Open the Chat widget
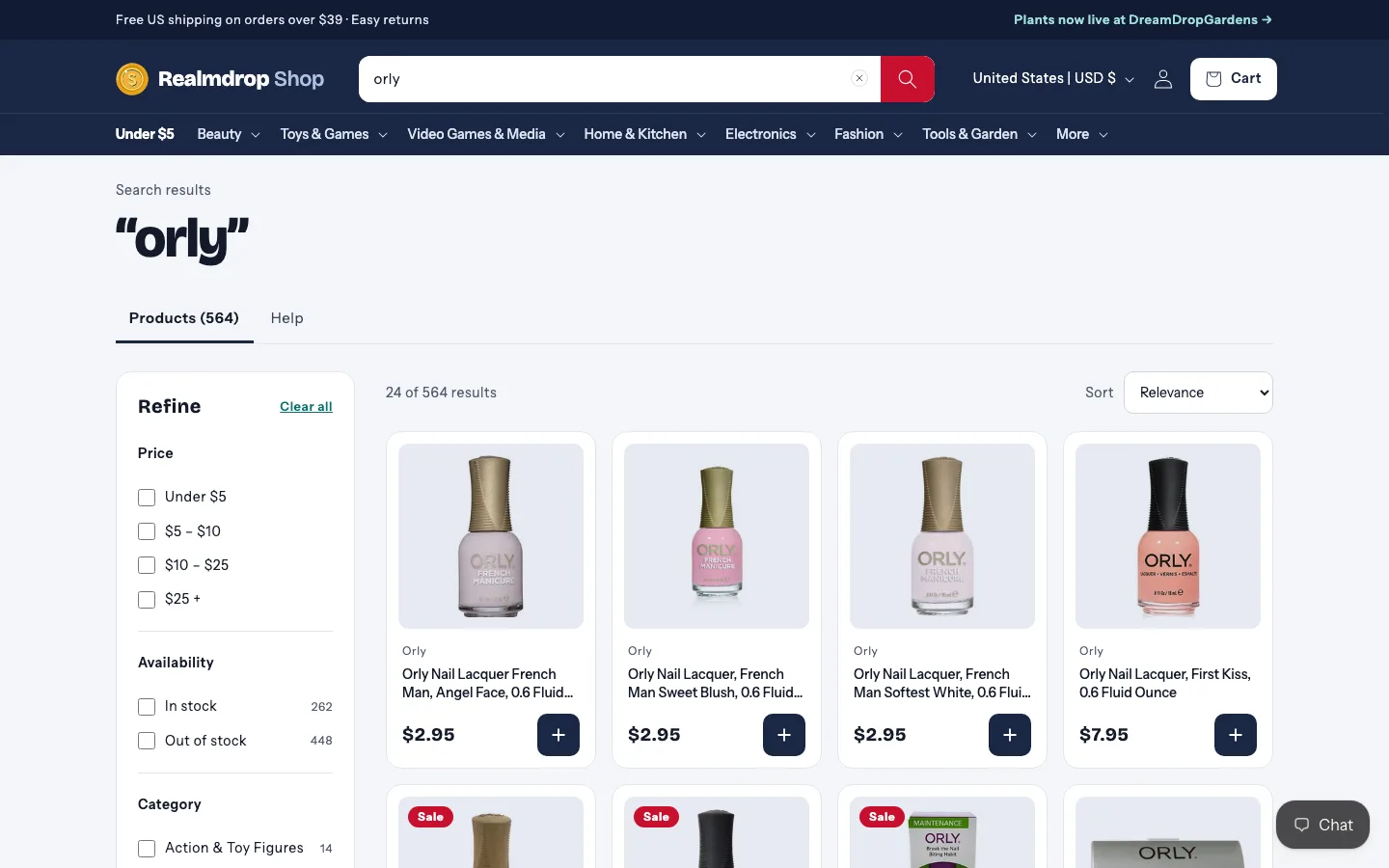The image size is (1389, 868). tap(1322, 825)
